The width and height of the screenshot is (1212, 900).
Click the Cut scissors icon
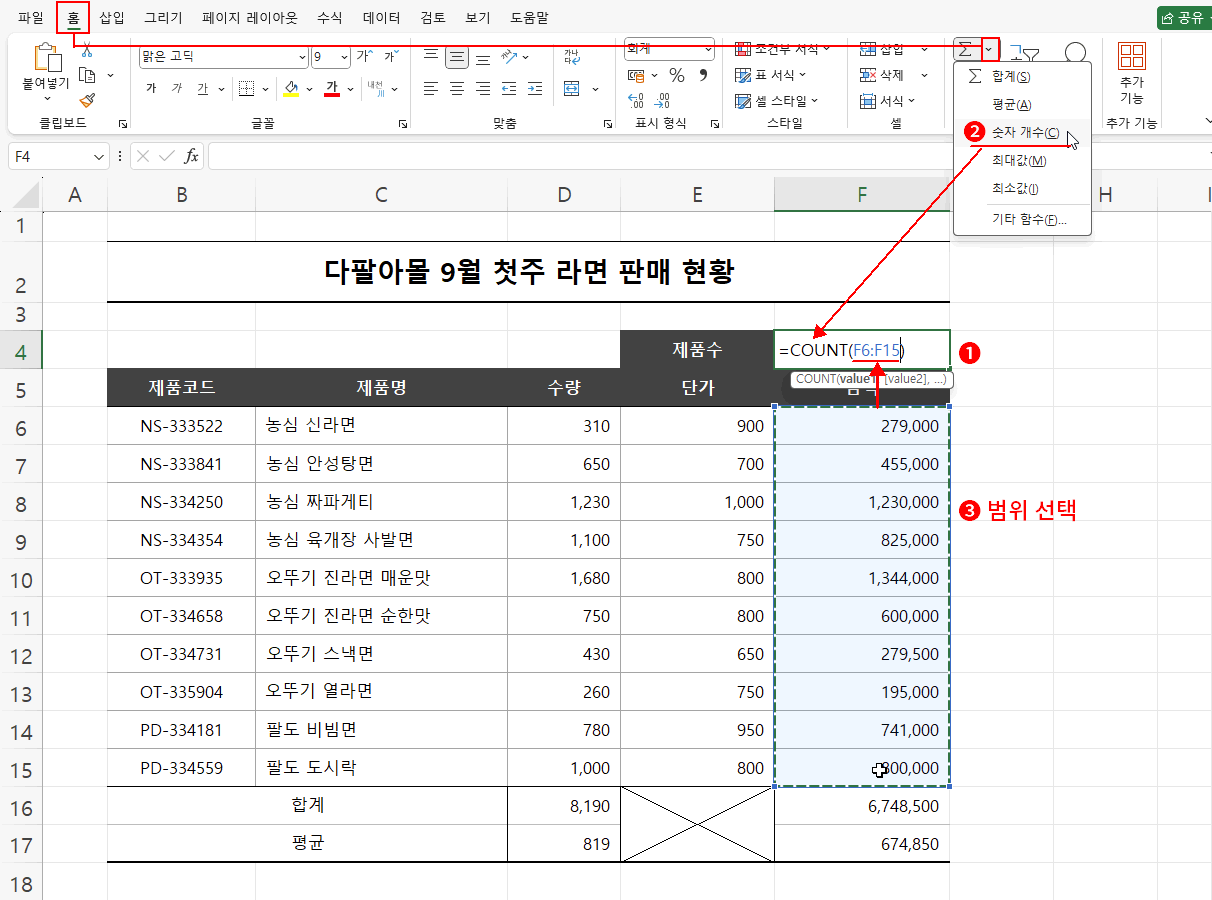(87, 50)
